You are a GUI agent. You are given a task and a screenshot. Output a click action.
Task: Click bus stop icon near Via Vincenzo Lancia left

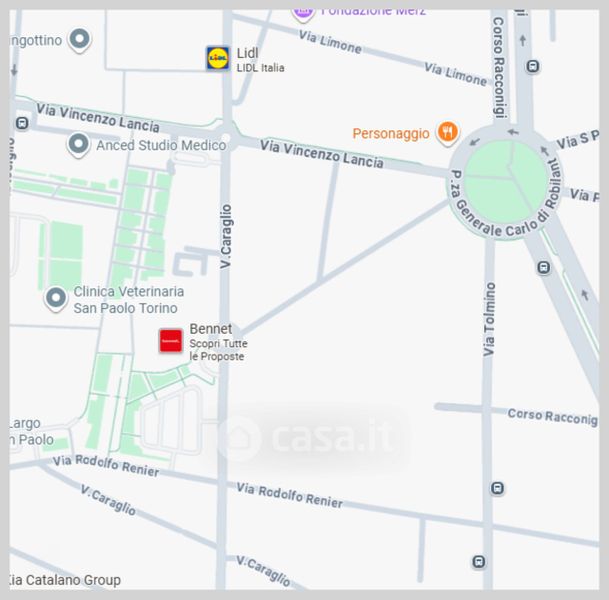(22, 123)
